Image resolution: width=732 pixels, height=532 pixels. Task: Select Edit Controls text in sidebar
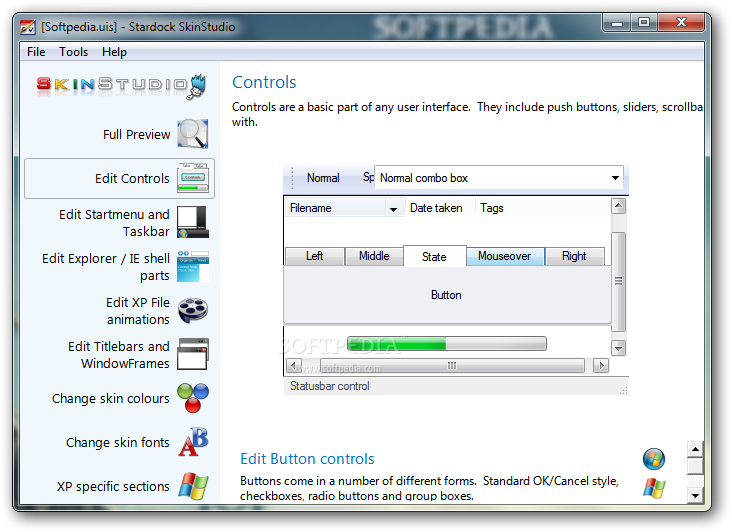pyautogui.click(x=132, y=178)
